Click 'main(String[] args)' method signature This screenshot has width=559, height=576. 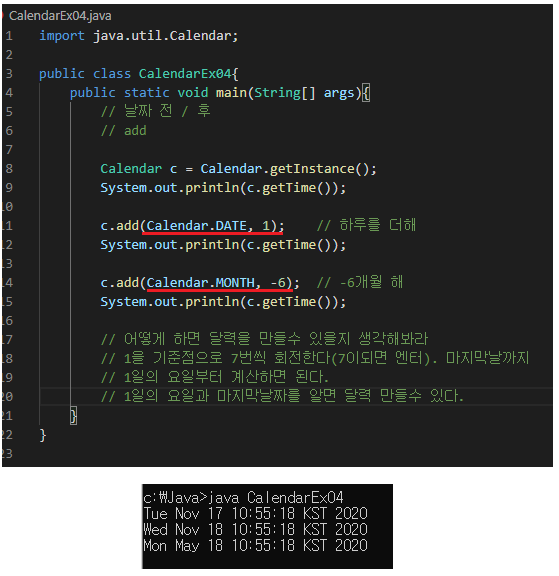[x=289, y=93]
